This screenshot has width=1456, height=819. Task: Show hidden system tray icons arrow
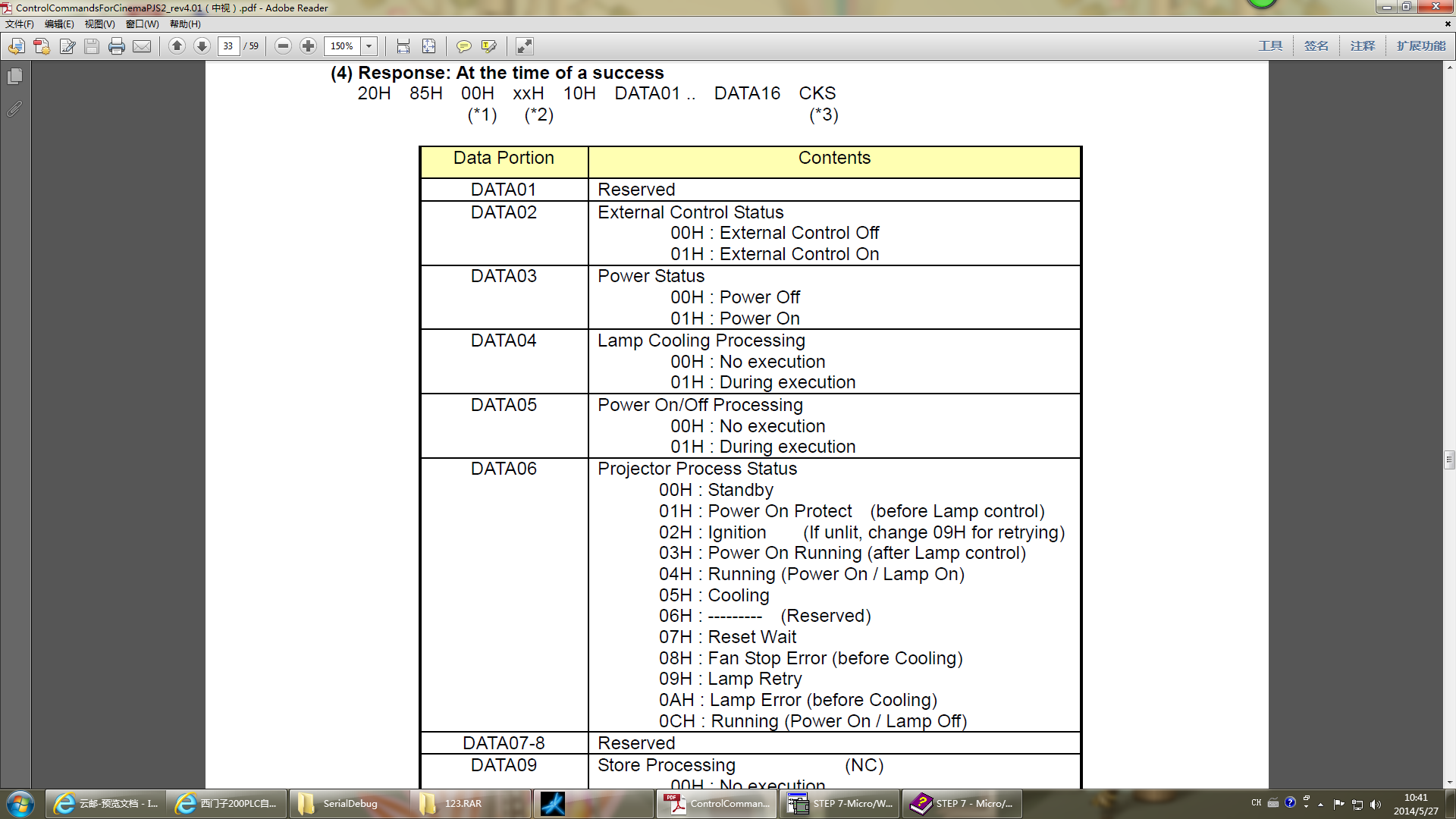[1320, 804]
